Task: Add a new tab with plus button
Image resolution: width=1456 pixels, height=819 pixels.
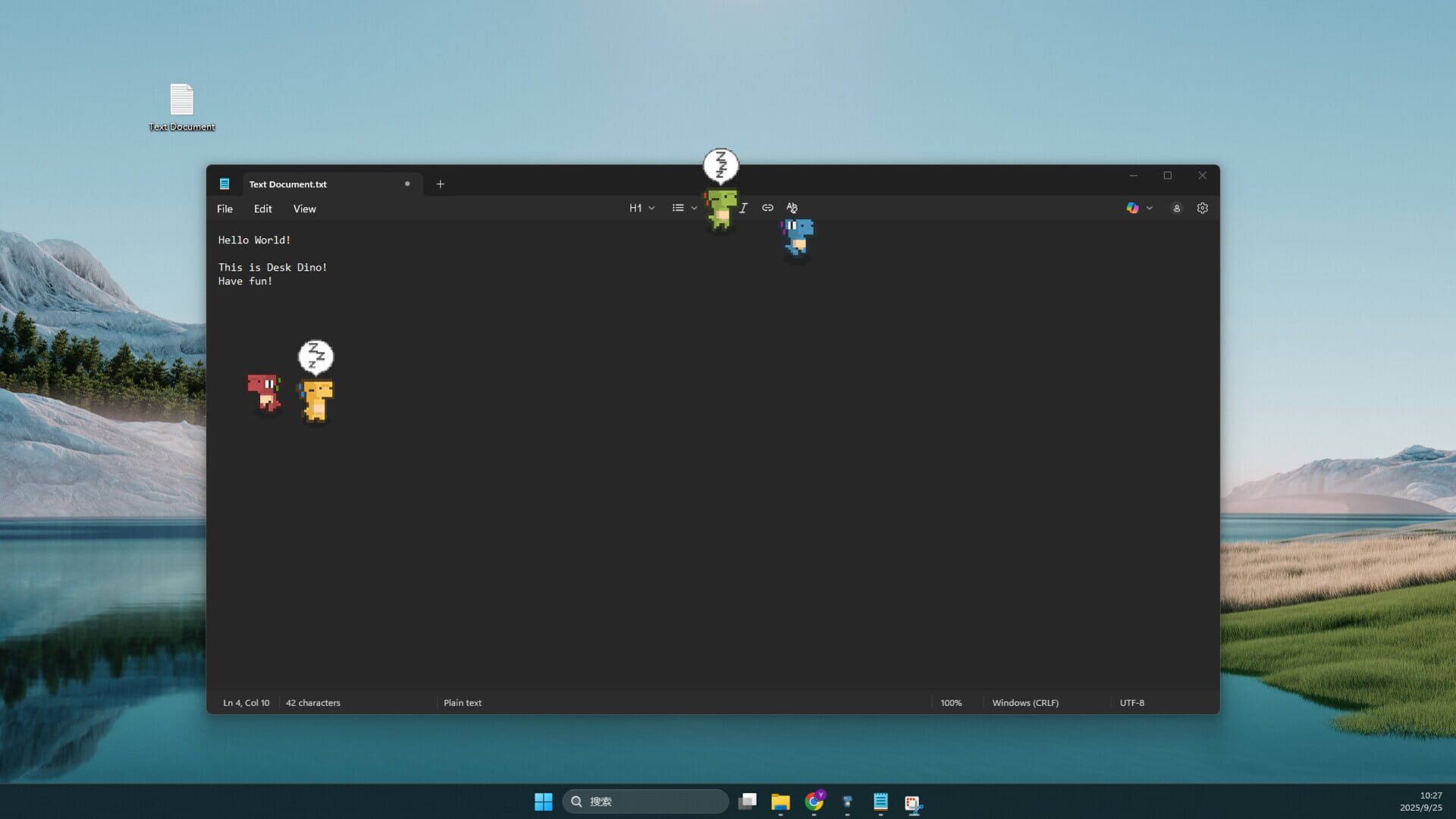Action: pyautogui.click(x=440, y=184)
